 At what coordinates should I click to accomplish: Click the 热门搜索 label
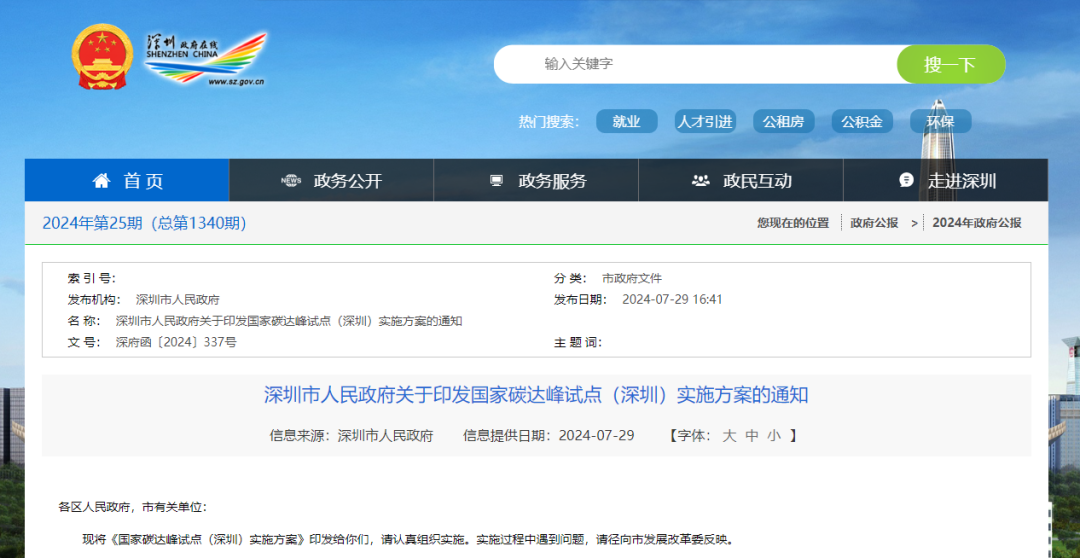pos(549,122)
